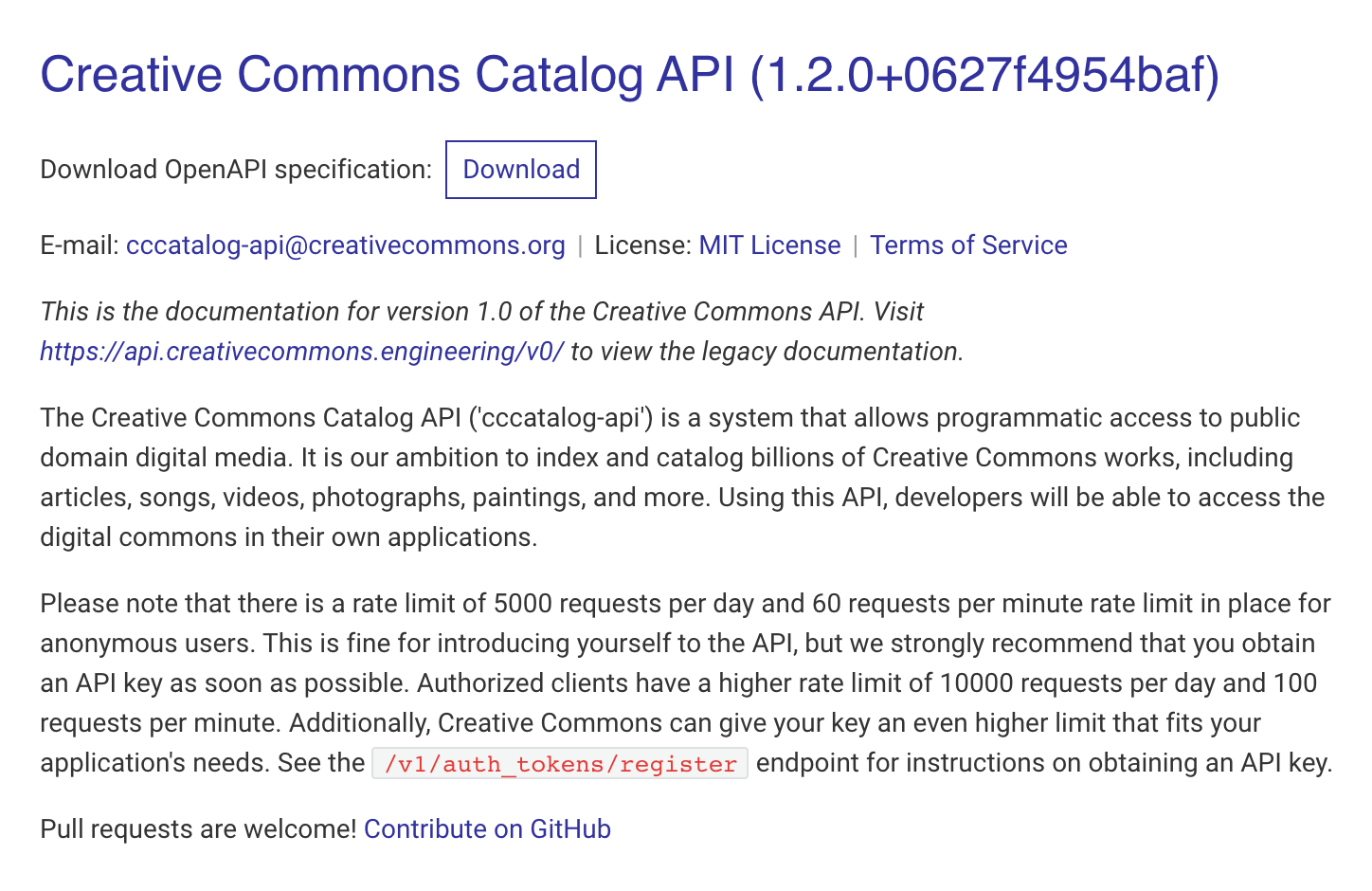The image size is (1372, 891).
Task: Click the "License:" label text
Action: (x=642, y=245)
